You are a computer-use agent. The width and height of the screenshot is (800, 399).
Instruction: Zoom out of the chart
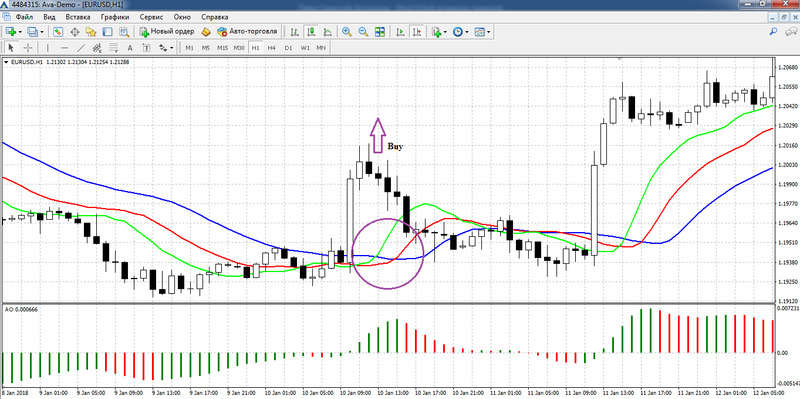pos(363,32)
